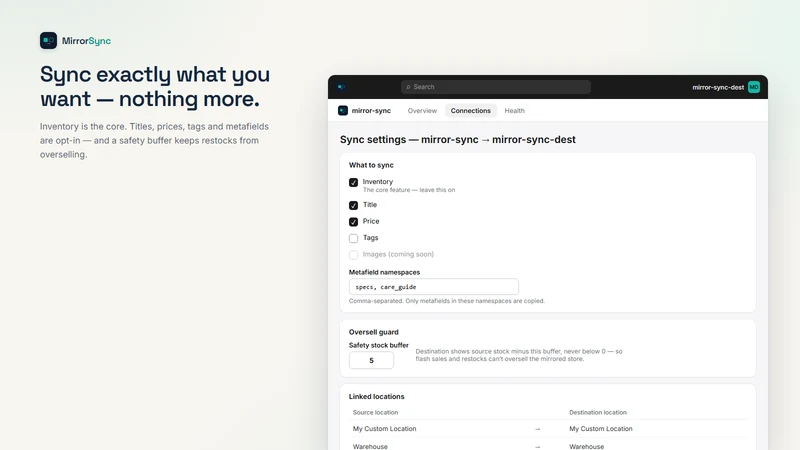
Task: Click the mirror-sync app icon in nav bar
Action: click(x=343, y=110)
